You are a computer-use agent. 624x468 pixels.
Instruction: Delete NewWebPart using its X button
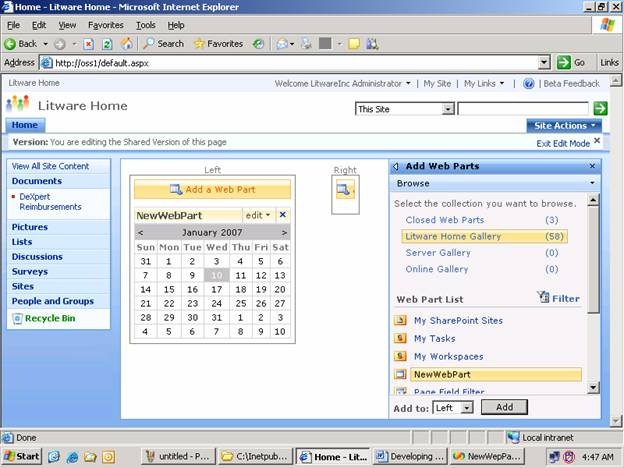coord(283,215)
